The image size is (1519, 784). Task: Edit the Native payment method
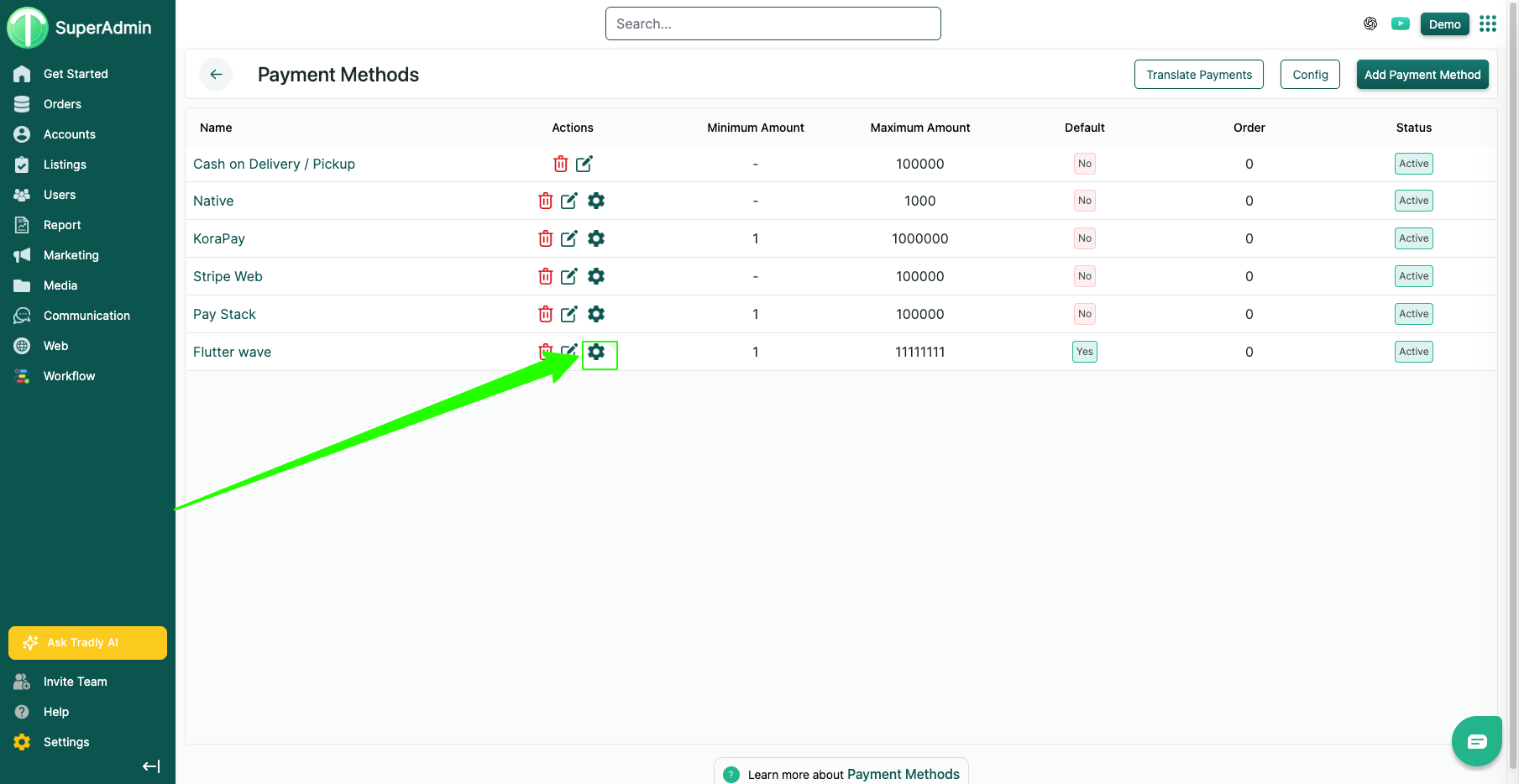569,201
